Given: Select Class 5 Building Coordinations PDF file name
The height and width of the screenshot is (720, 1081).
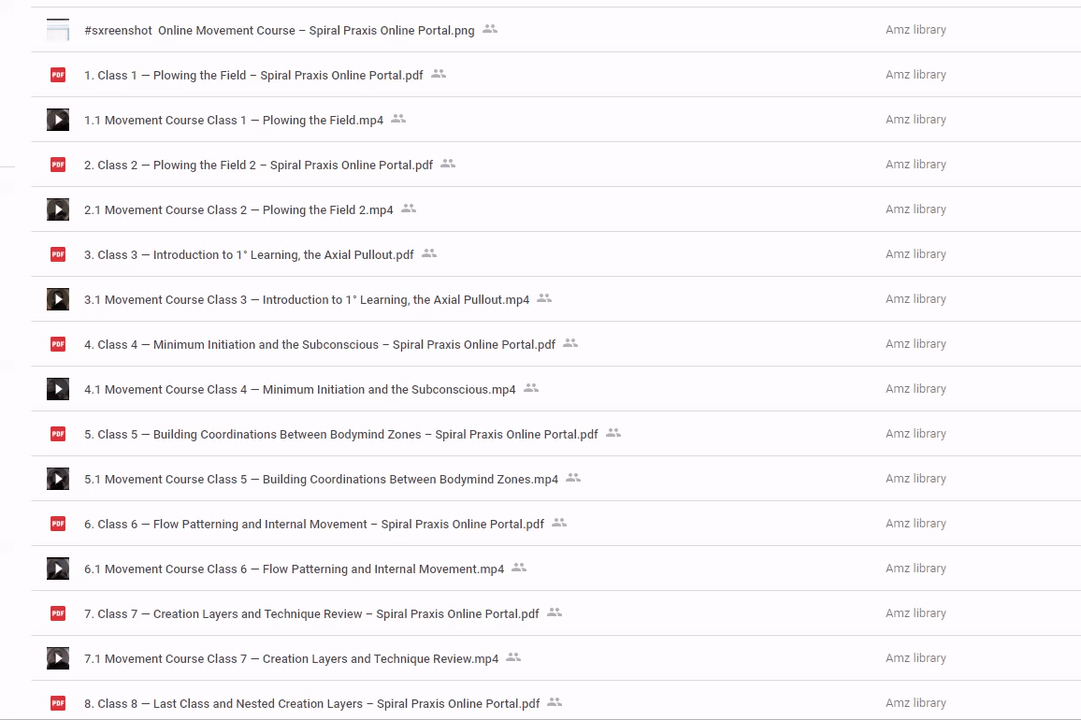Looking at the screenshot, I should [x=340, y=435].
